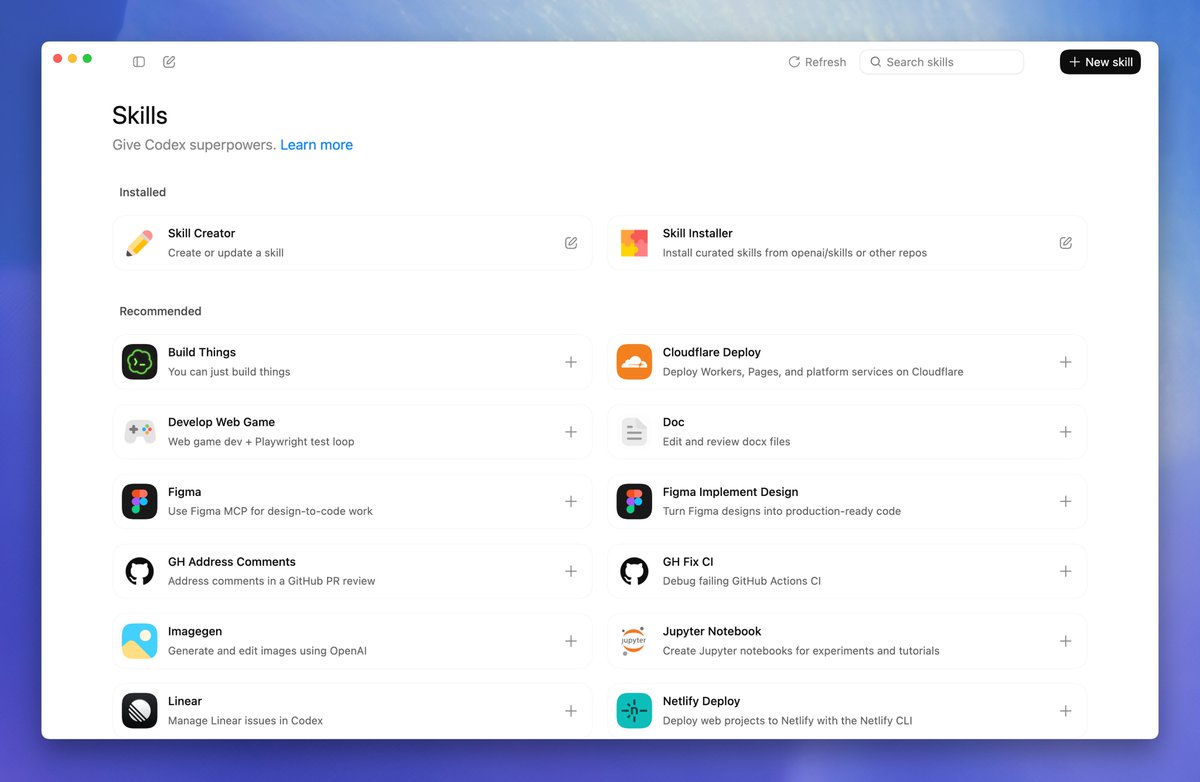
Task: Click the Netlify Deploy teal logo
Action: tap(634, 711)
